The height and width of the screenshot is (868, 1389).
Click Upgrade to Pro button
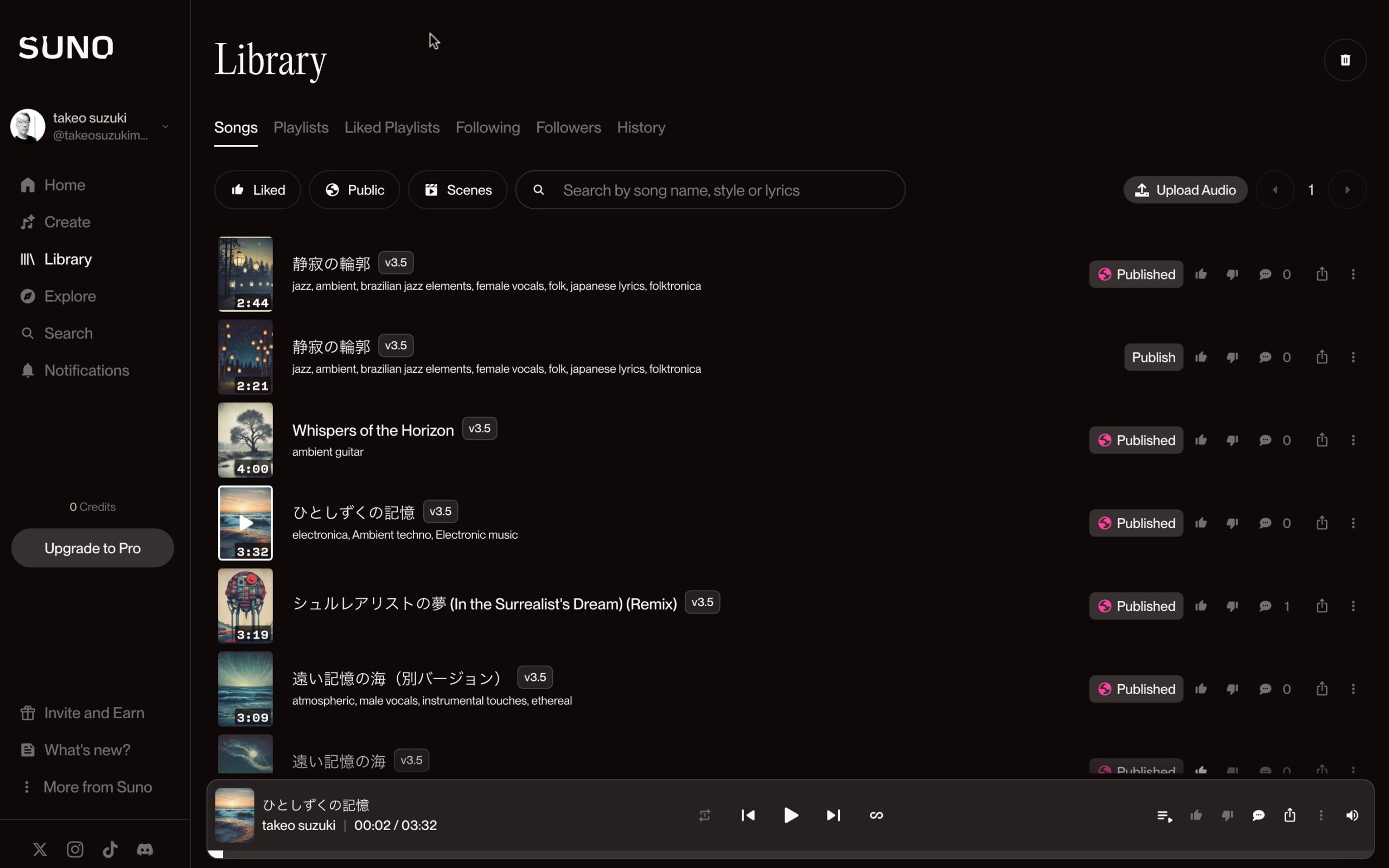pos(92,548)
